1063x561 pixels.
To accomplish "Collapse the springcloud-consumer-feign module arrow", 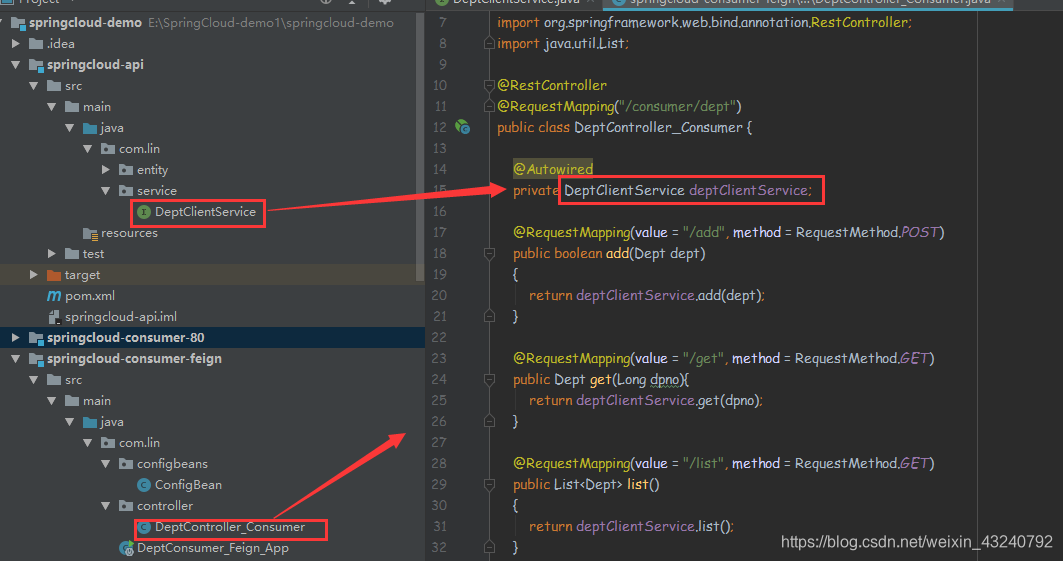I will click(x=16, y=359).
